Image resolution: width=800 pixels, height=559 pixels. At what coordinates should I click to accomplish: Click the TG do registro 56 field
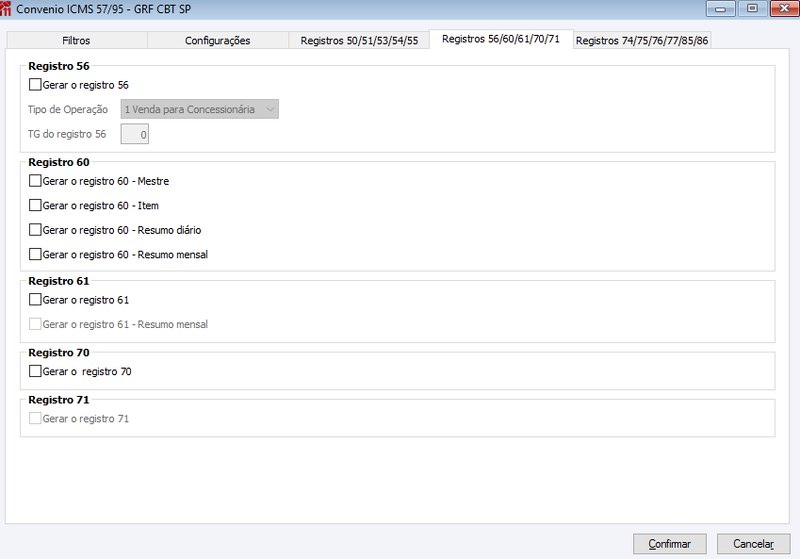pyautogui.click(x=135, y=134)
